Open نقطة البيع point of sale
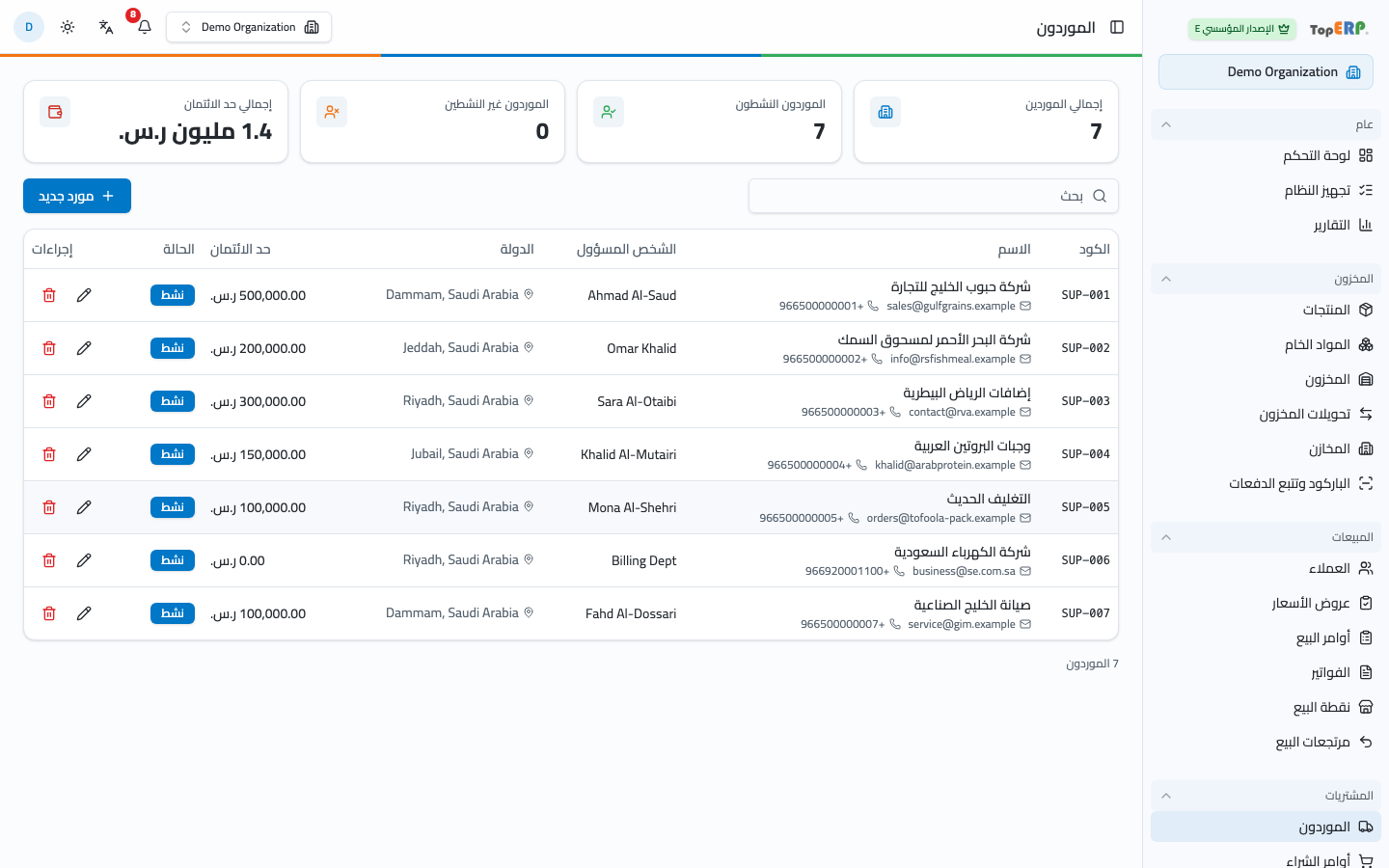Image resolution: width=1389 pixels, height=868 pixels. [x=1266, y=707]
